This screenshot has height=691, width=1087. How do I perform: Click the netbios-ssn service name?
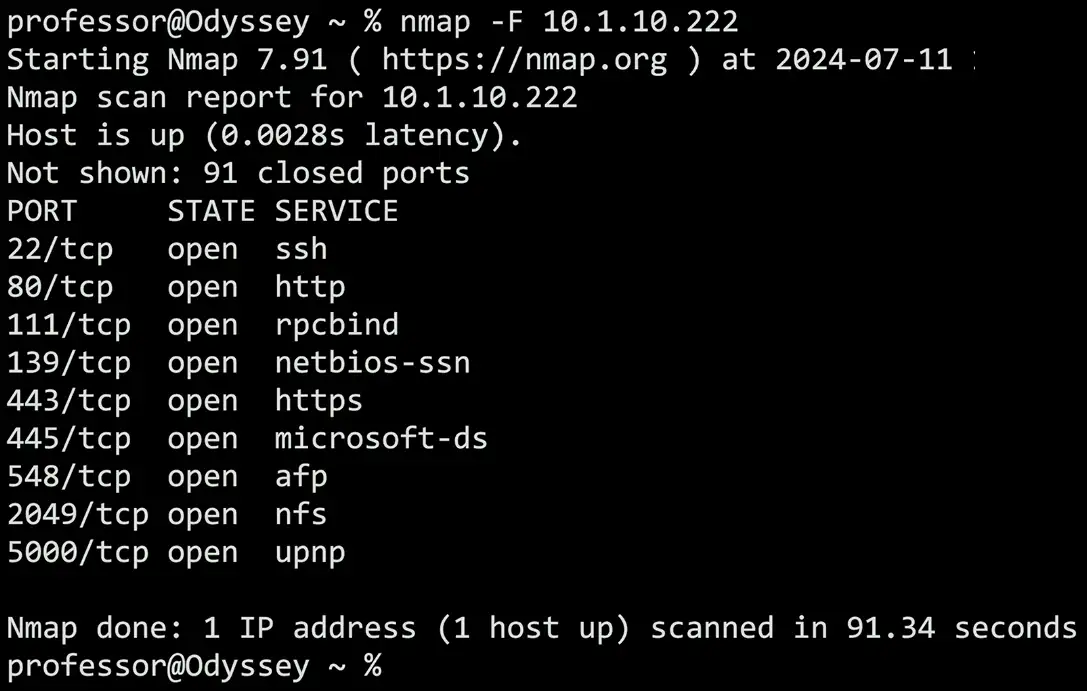[x=372, y=363]
